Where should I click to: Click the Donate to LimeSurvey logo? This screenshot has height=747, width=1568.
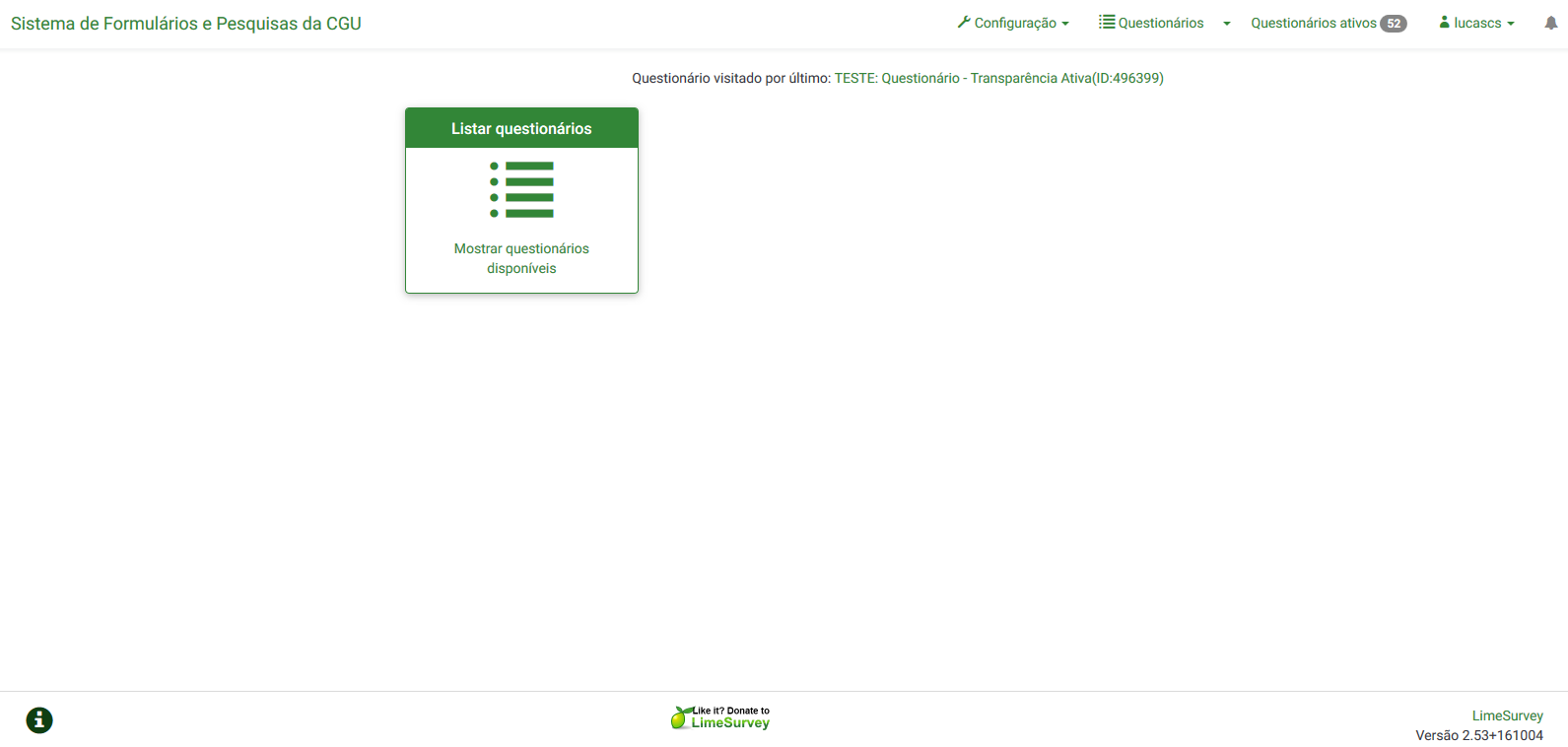(x=720, y=717)
